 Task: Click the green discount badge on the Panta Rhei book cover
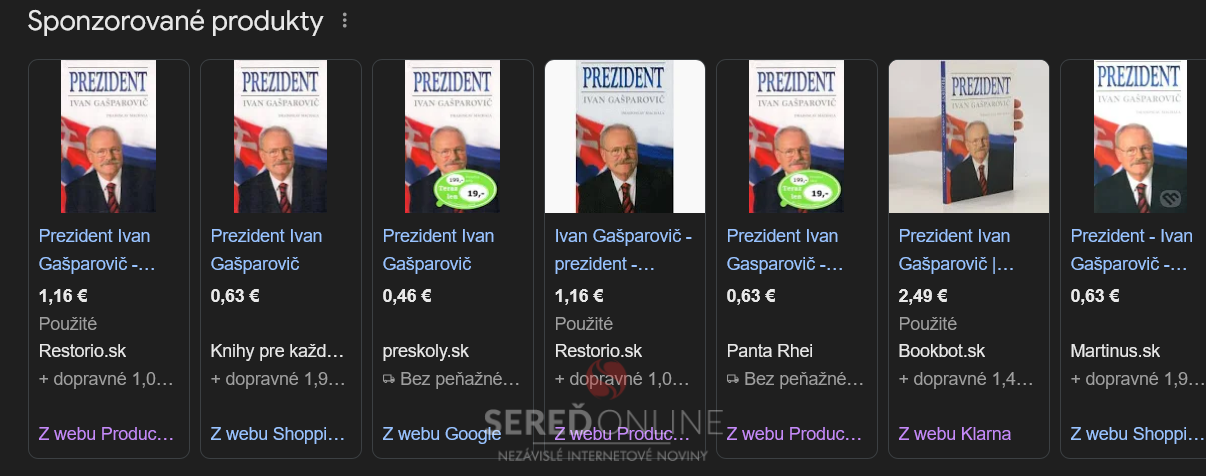[804, 189]
